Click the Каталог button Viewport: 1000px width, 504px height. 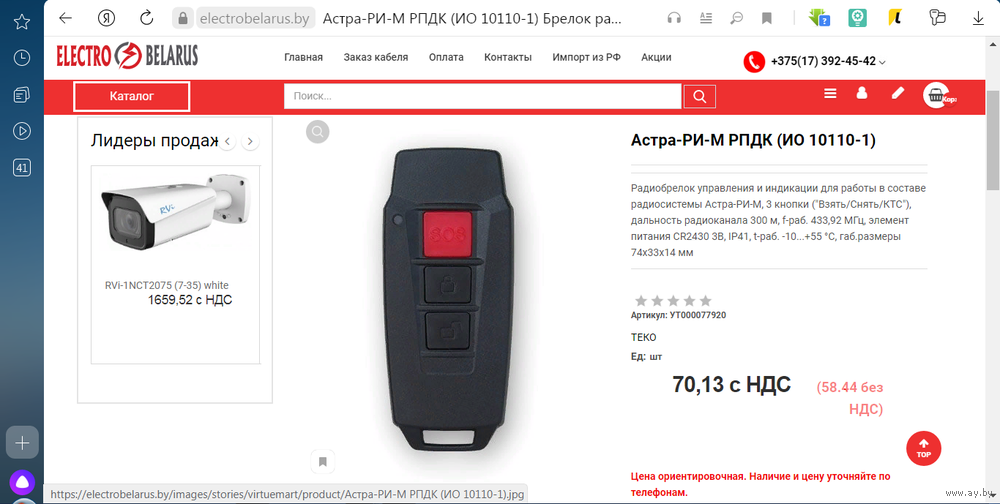point(131,96)
